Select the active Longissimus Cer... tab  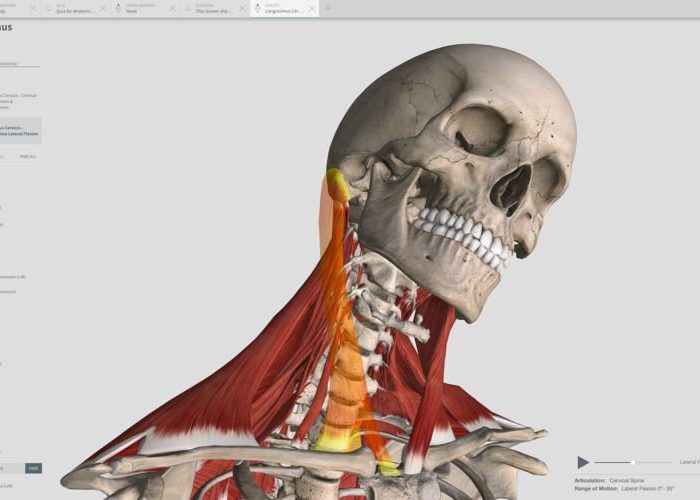[x=283, y=8]
